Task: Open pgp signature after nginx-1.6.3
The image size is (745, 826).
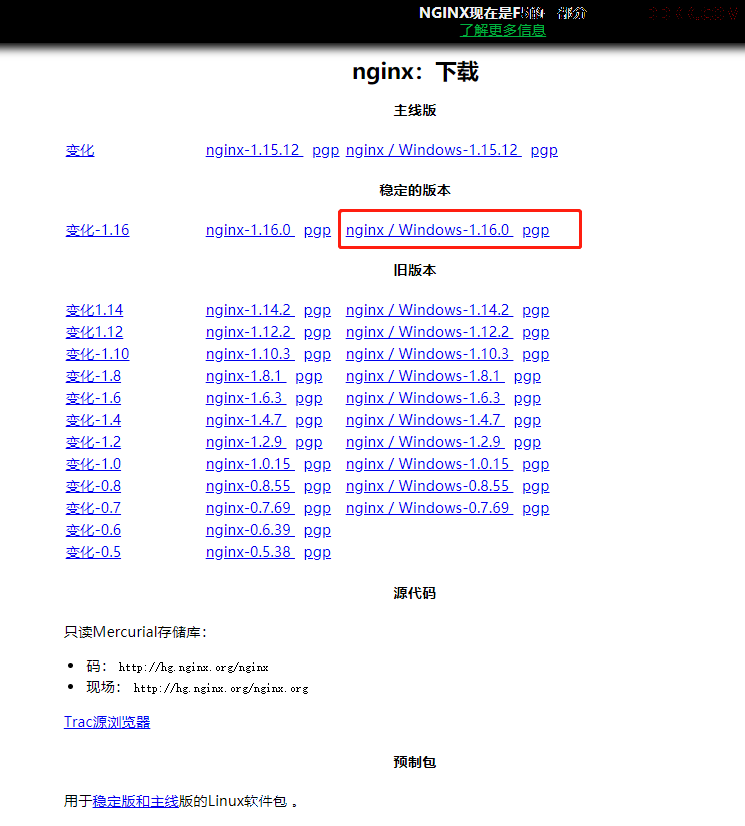Action: click(309, 399)
